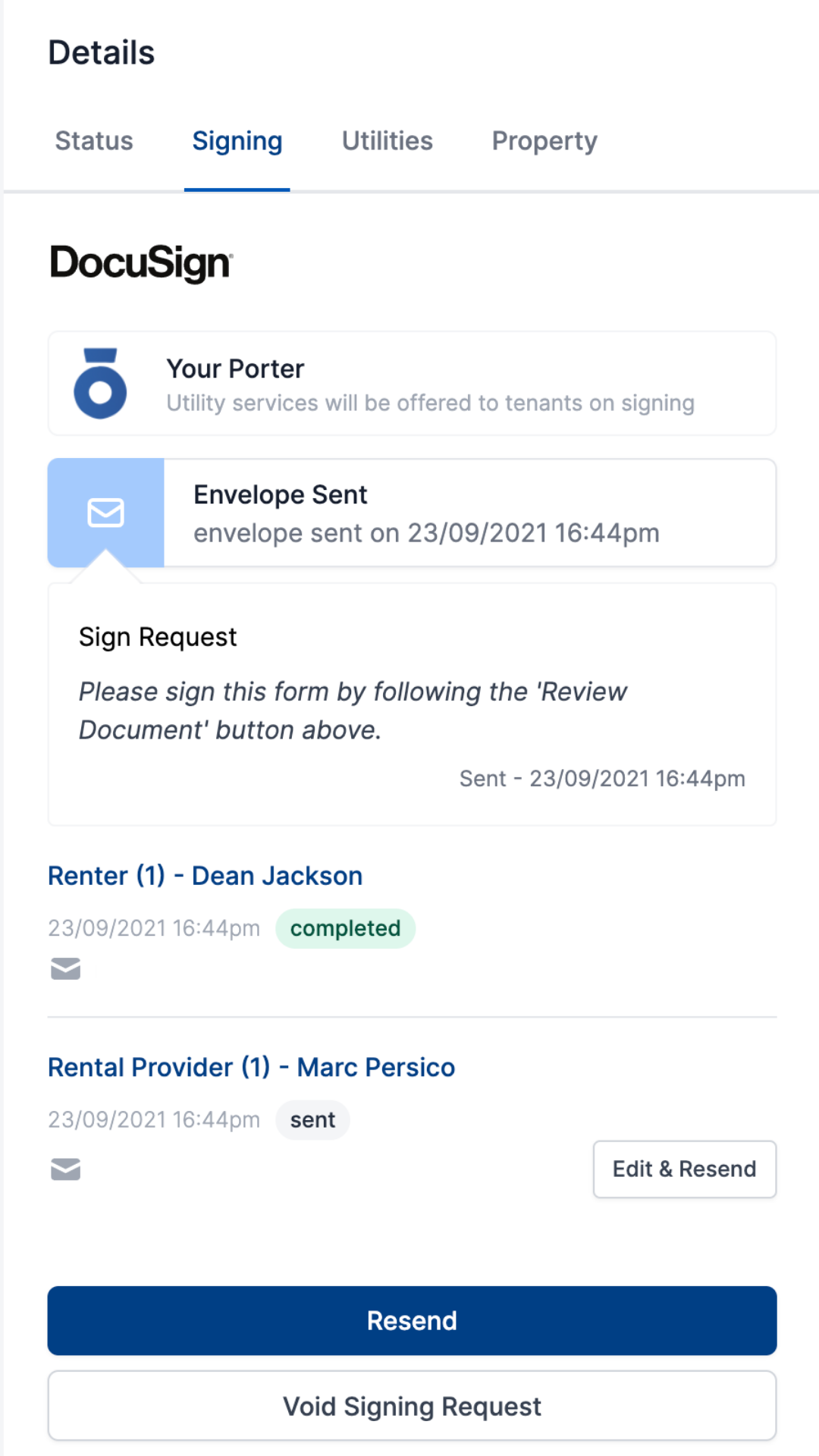Click the Edit & Resend button

pyautogui.click(x=684, y=1169)
